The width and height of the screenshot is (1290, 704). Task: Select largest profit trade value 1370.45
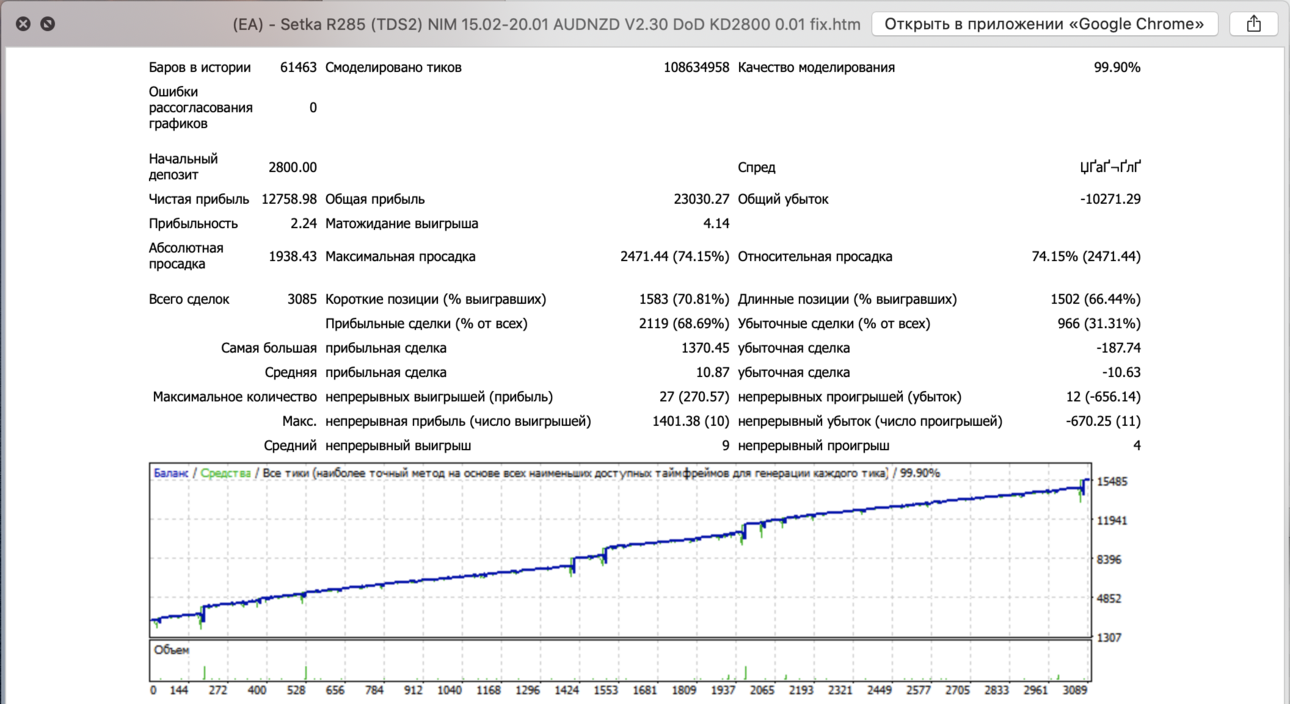click(x=706, y=348)
